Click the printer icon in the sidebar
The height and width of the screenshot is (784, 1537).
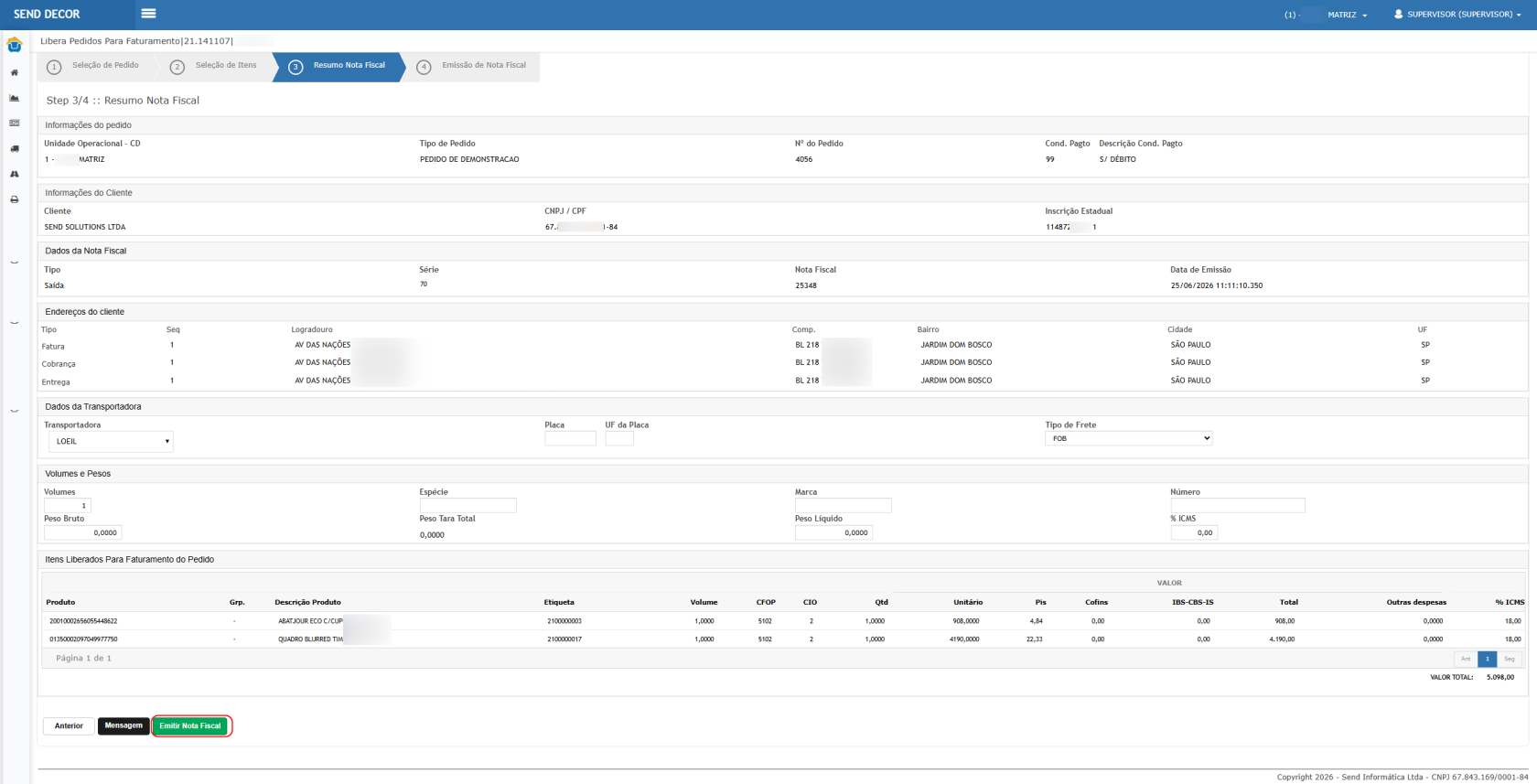[x=14, y=199]
